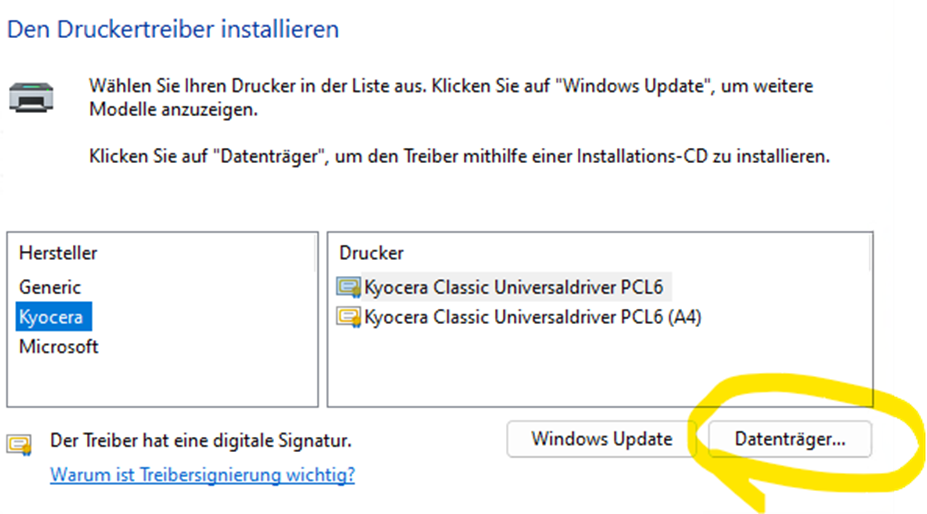
Task: Choose Microsoft in the Hersteller list
Action: click(x=59, y=347)
